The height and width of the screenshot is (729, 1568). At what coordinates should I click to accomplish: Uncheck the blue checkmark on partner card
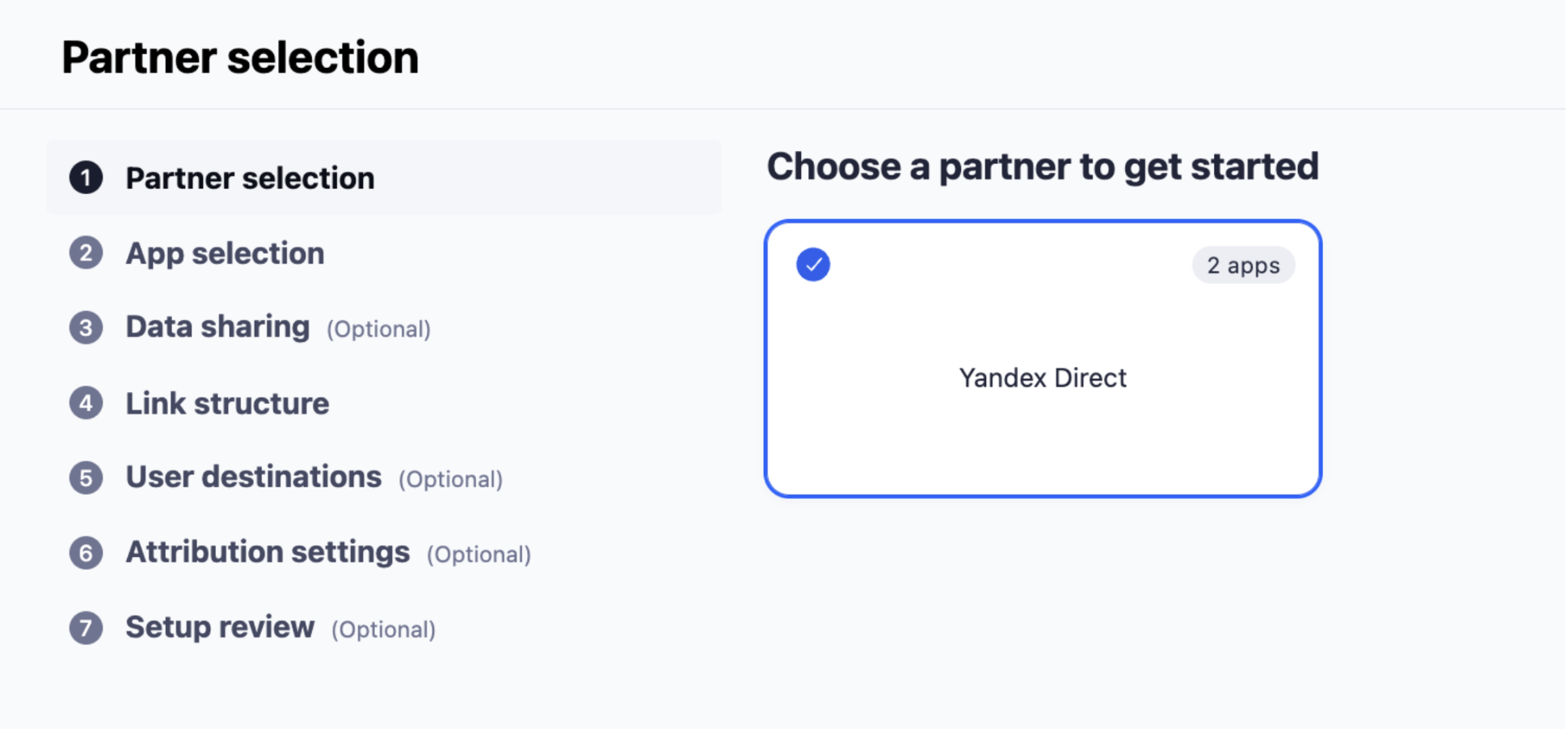[x=812, y=264]
